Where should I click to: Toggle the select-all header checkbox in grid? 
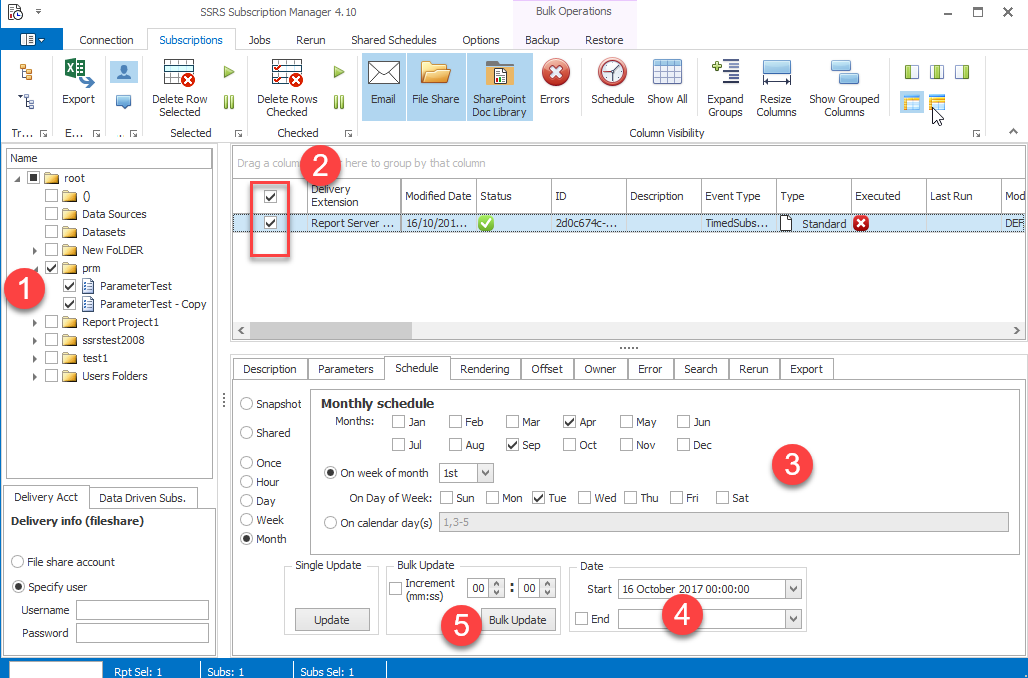[x=270, y=196]
